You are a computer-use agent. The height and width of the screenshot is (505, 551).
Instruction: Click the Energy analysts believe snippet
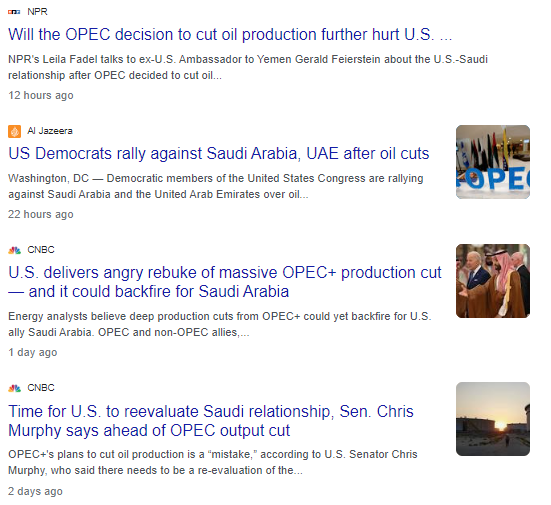[x=220, y=324]
